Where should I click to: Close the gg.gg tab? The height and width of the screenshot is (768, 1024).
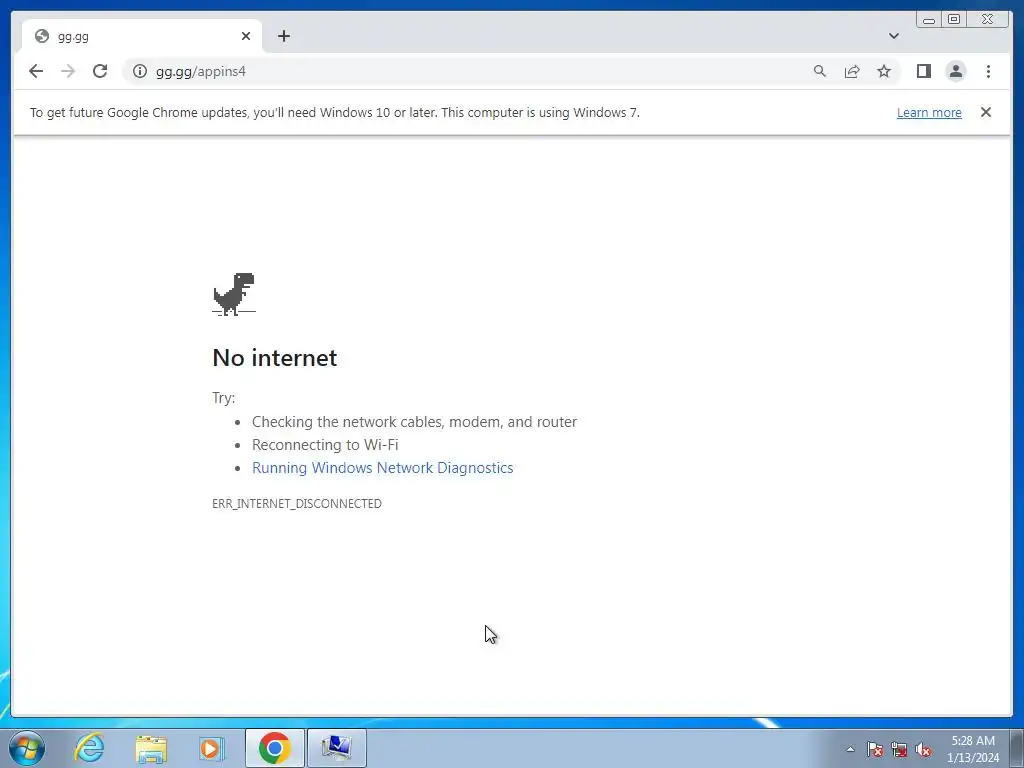pyautogui.click(x=246, y=36)
